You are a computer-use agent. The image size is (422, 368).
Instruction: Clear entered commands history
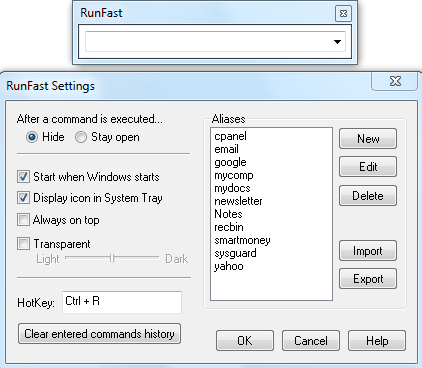[99, 334]
